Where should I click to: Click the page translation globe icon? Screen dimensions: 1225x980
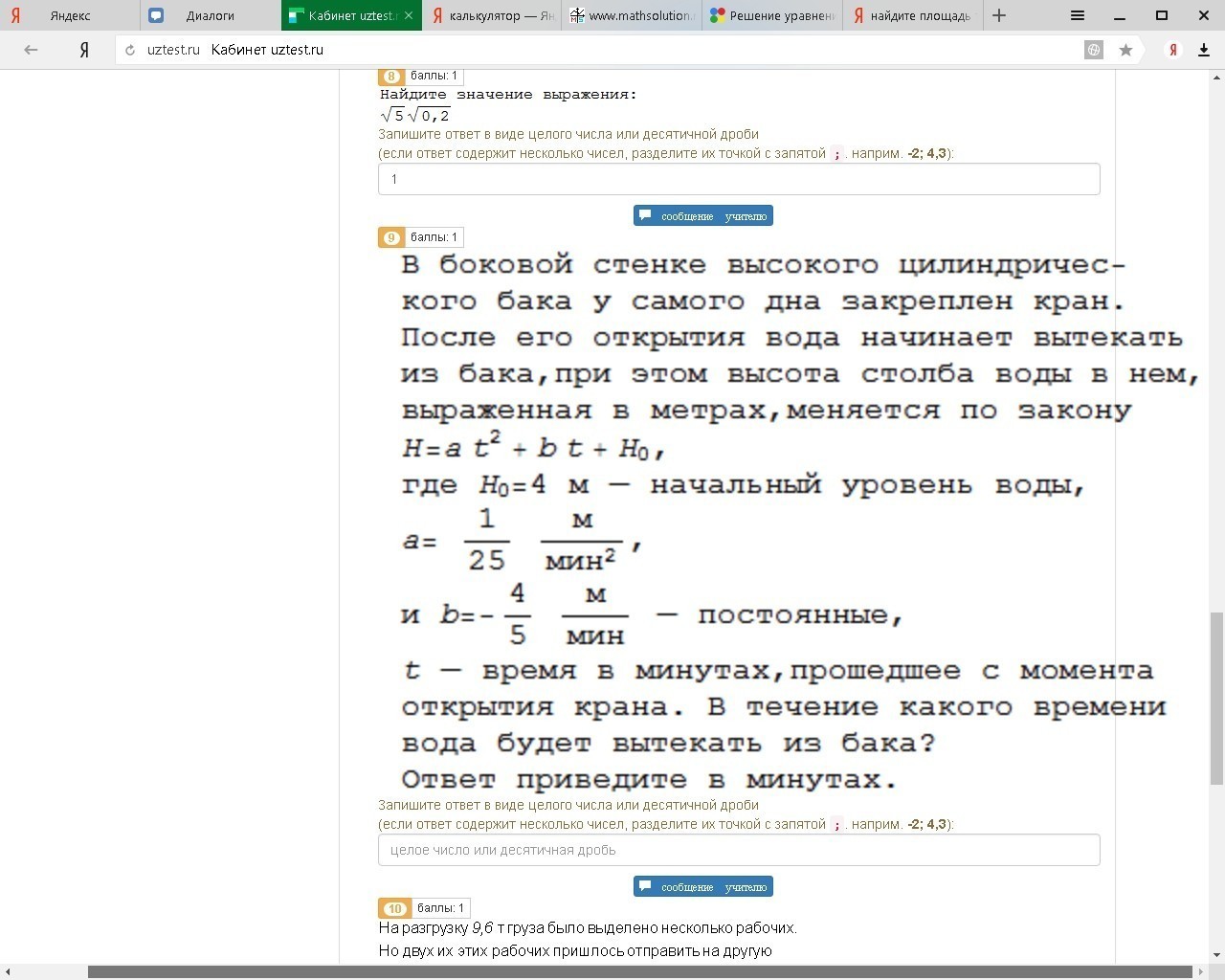(1094, 50)
